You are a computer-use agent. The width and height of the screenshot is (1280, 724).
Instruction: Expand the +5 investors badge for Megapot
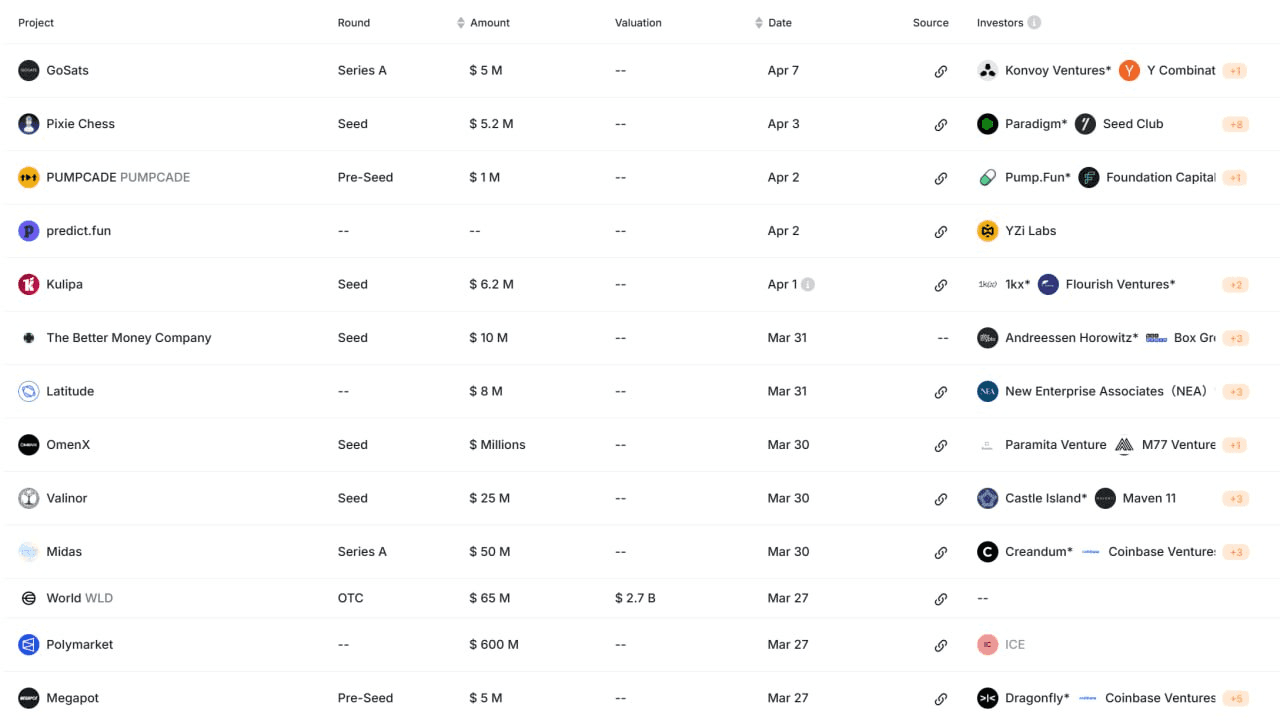tap(1235, 699)
